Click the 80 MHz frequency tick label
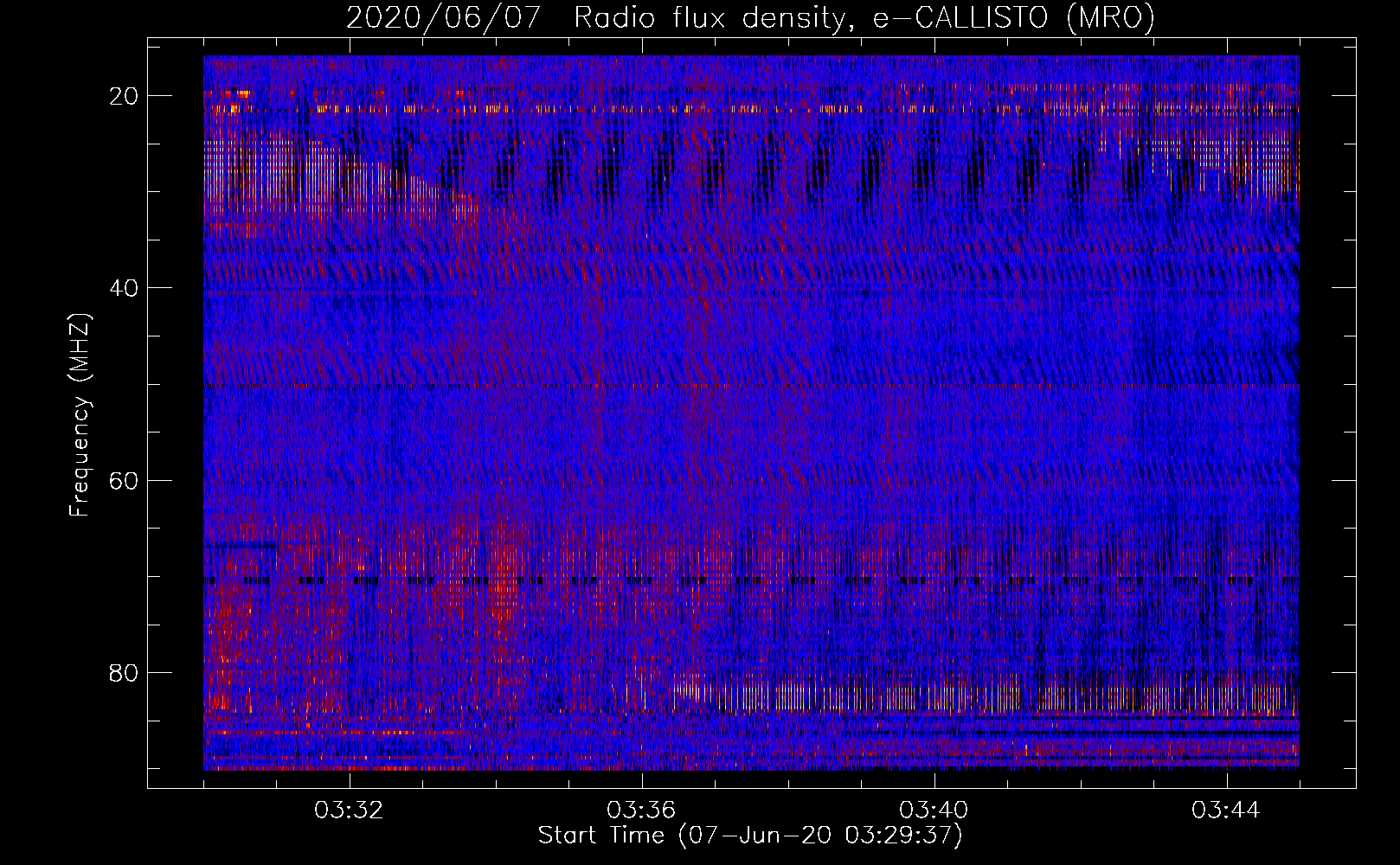The height and width of the screenshot is (865, 1400). pos(125,673)
